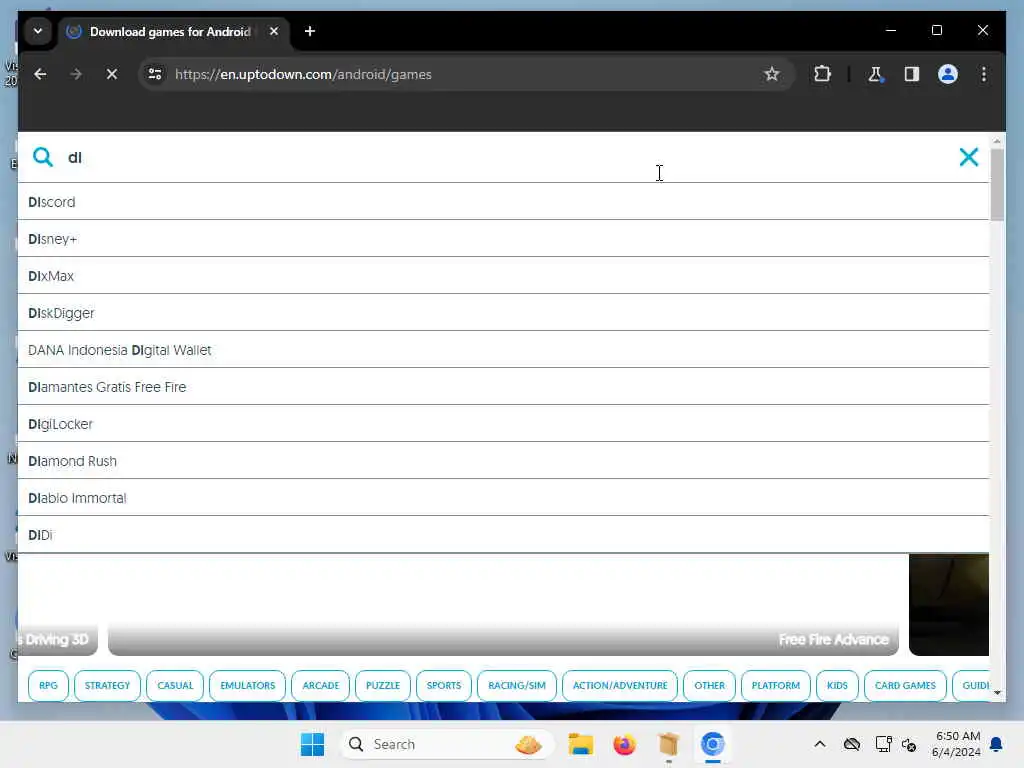Click the blue search magnifier icon

(42, 157)
